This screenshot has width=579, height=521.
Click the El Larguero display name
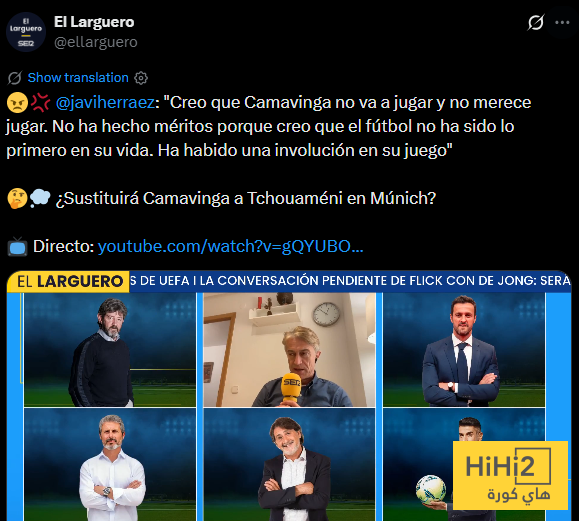[94, 22]
